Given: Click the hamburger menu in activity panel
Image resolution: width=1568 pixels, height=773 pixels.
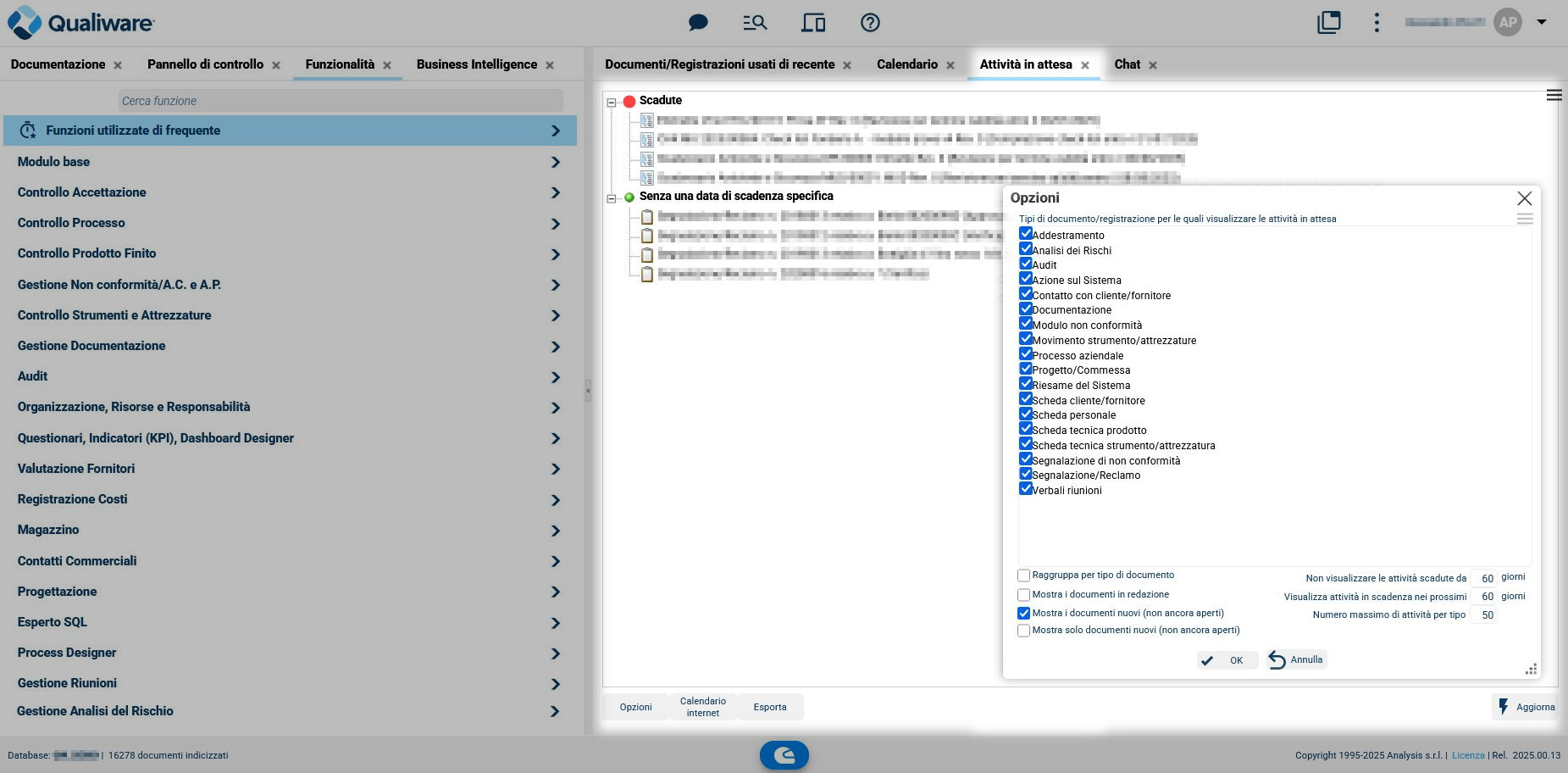Looking at the screenshot, I should pos(1554,95).
